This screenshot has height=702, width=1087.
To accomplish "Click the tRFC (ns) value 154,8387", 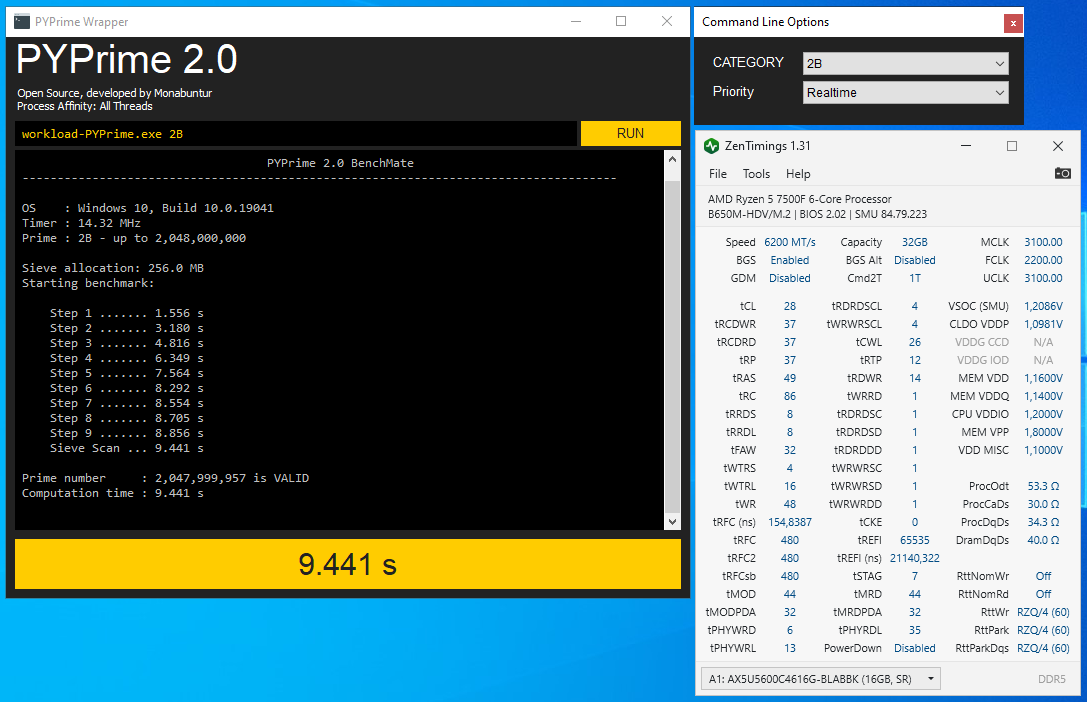I will 790,522.
